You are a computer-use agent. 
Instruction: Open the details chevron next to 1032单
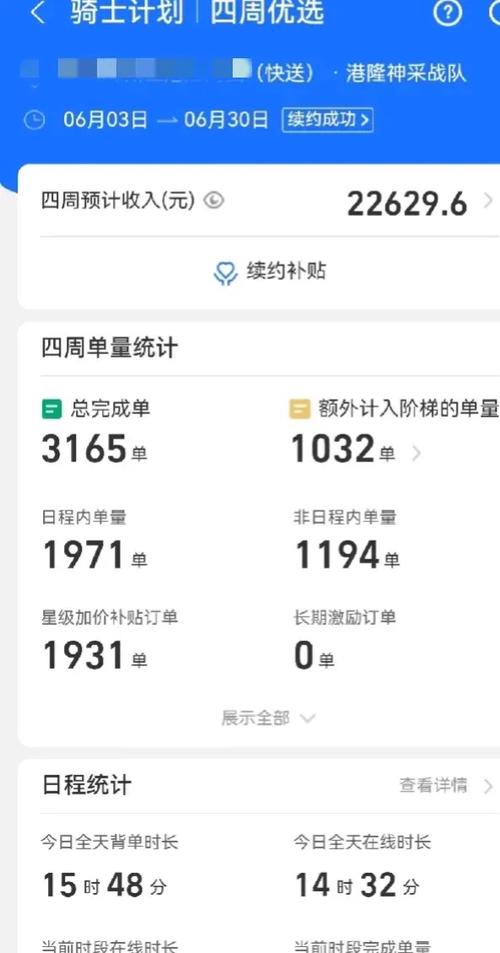point(416,453)
